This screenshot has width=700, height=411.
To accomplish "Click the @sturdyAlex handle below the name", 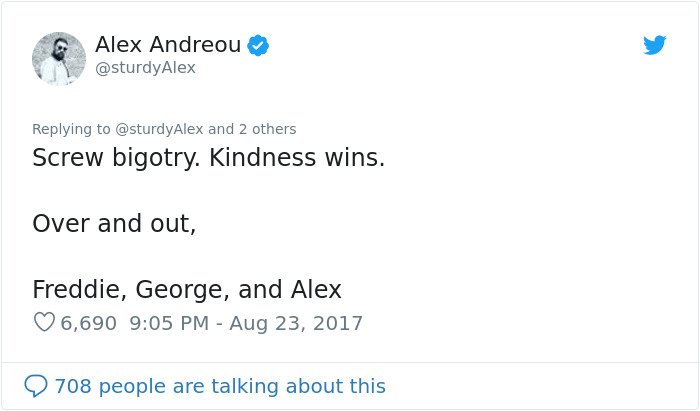I will (x=146, y=68).
